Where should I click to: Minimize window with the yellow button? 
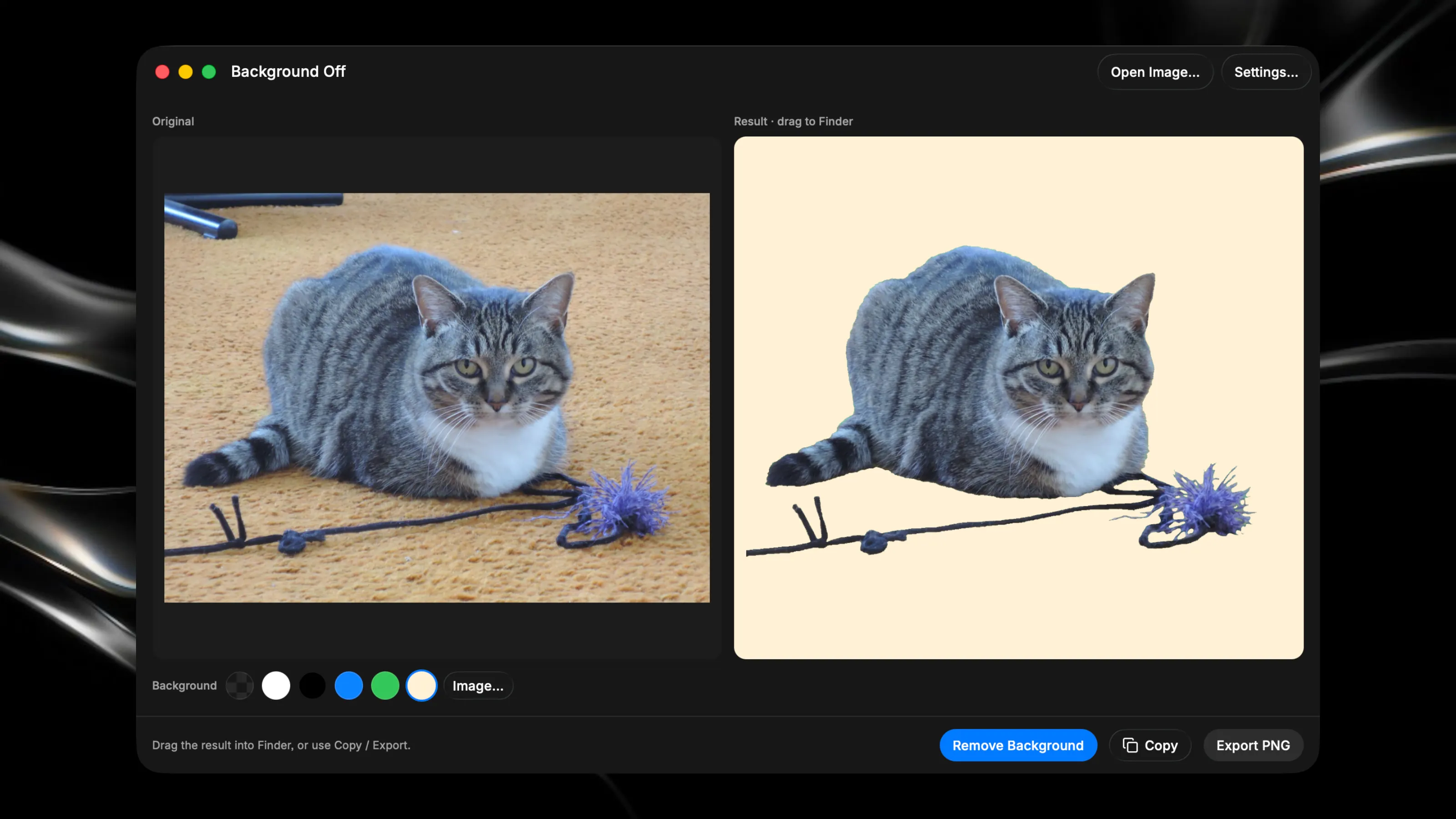[185, 72]
